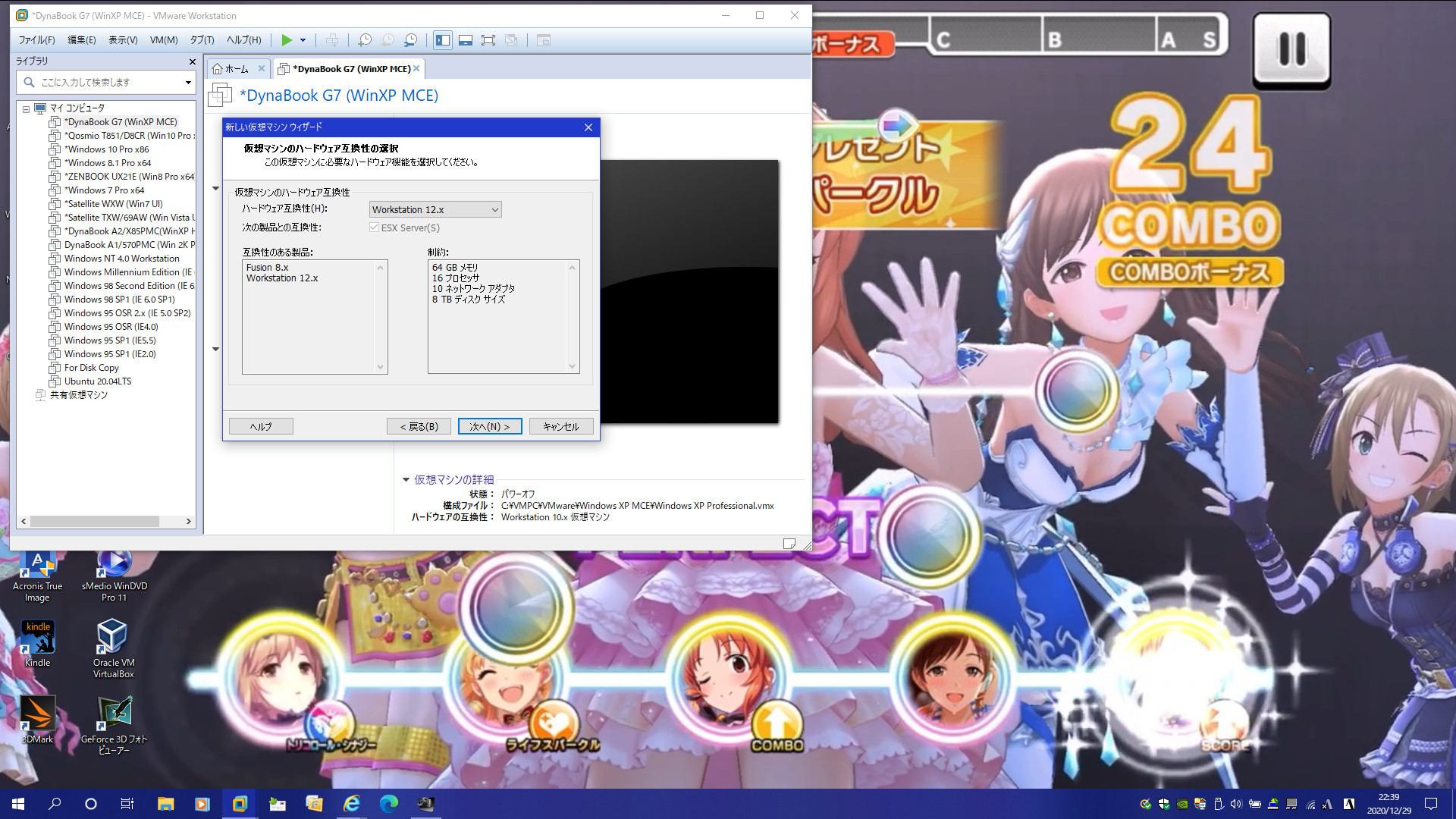Close the 新しい仮想マシン ウィザード dialog

[x=588, y=127]
